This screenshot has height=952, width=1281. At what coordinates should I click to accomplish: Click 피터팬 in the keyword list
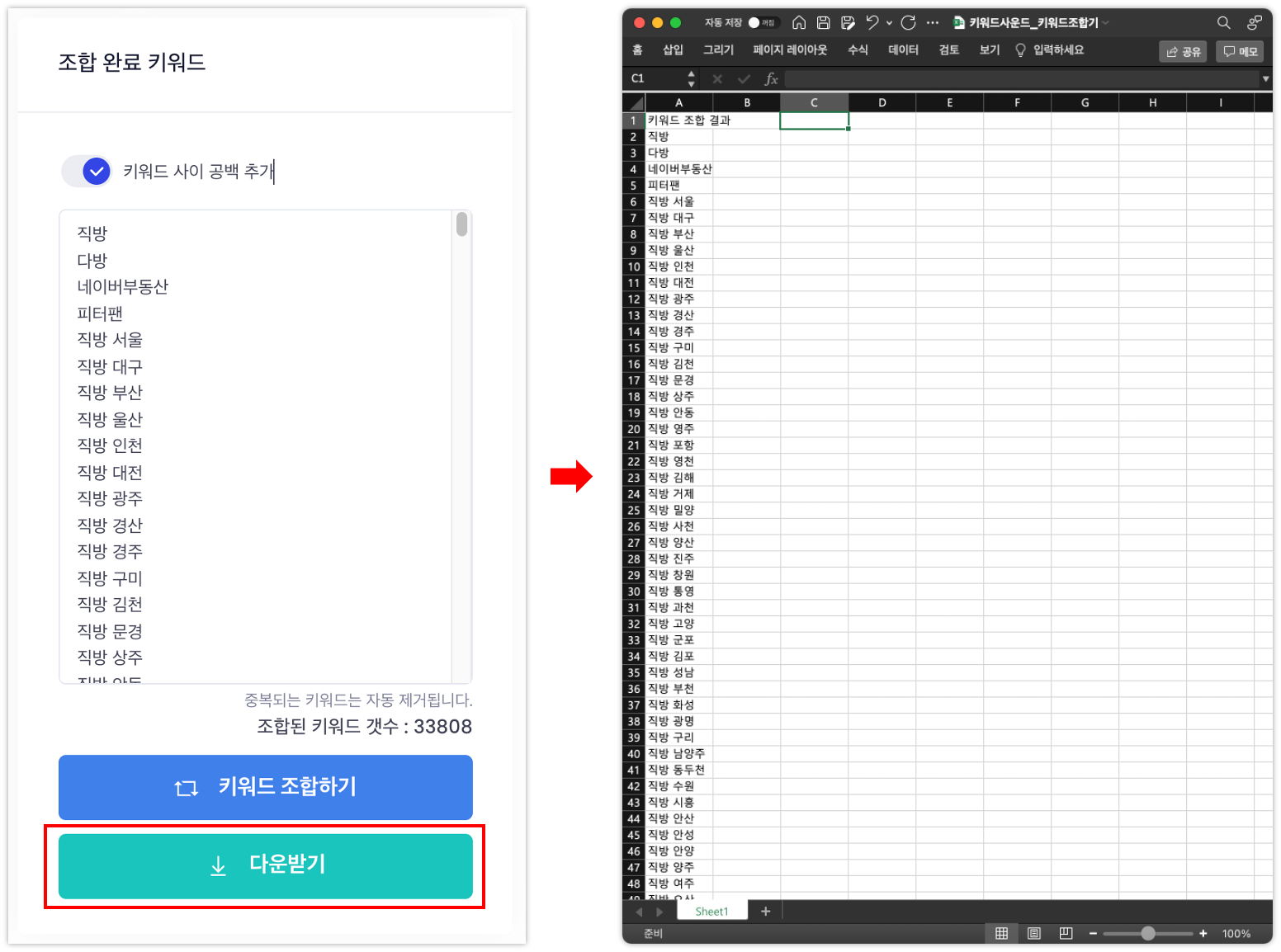100,313
